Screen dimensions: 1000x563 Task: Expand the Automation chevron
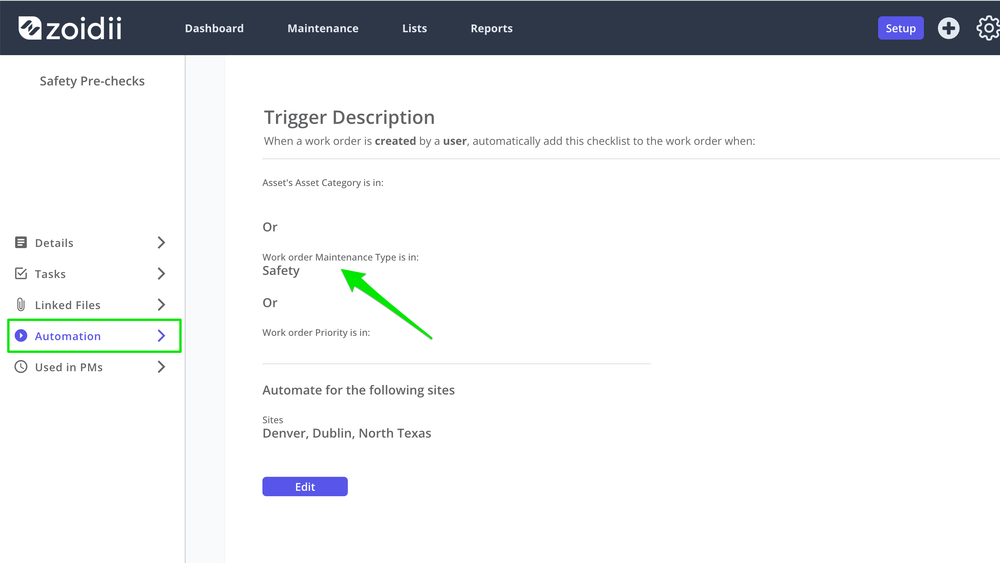pyautogui.click(x=161, y=335)
